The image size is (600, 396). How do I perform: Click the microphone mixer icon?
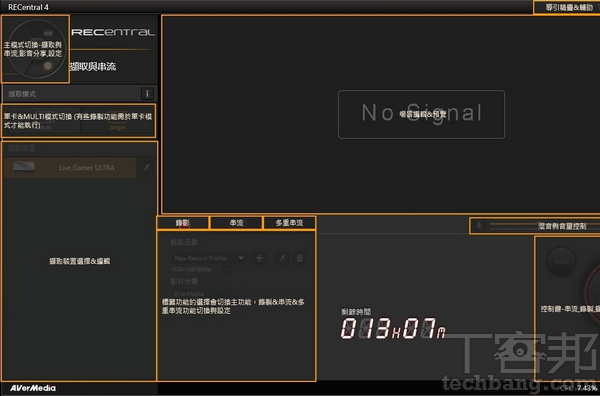point(479,226)
